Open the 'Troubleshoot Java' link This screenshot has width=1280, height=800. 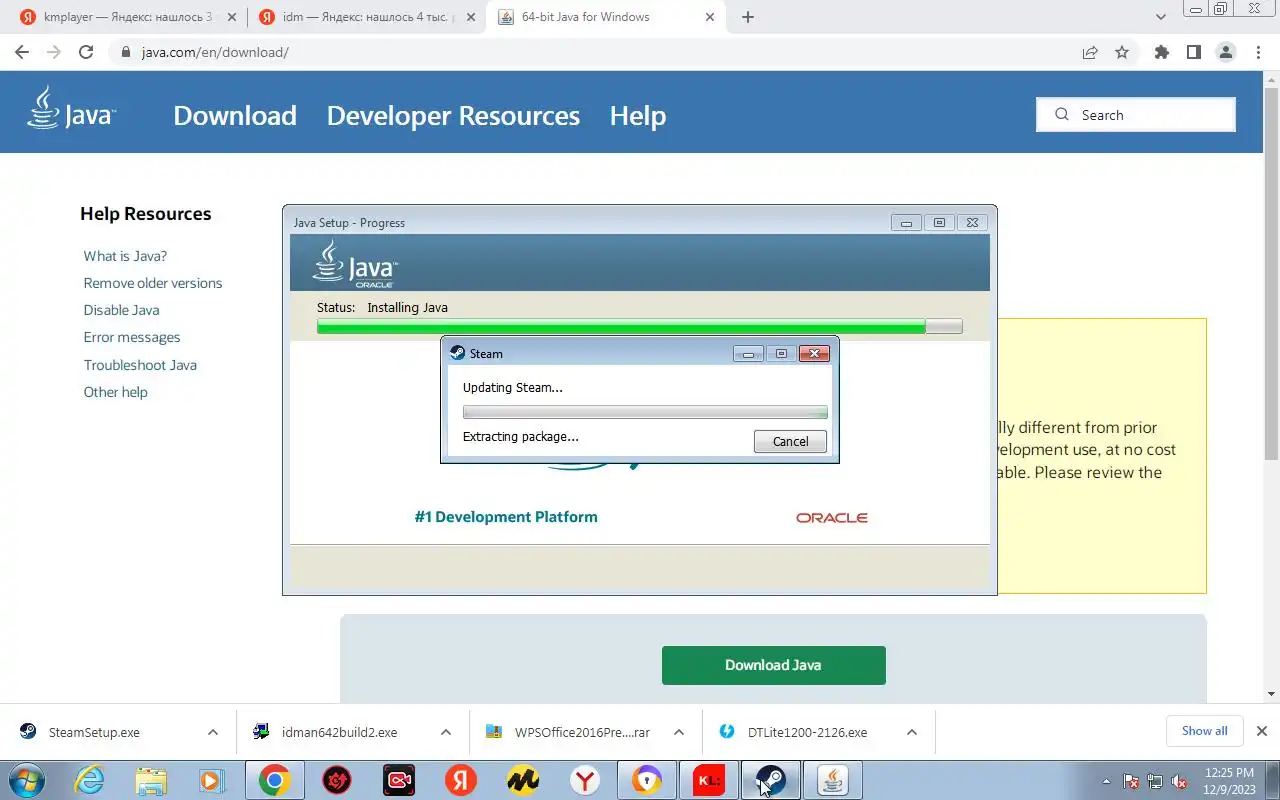pos(140,365)
